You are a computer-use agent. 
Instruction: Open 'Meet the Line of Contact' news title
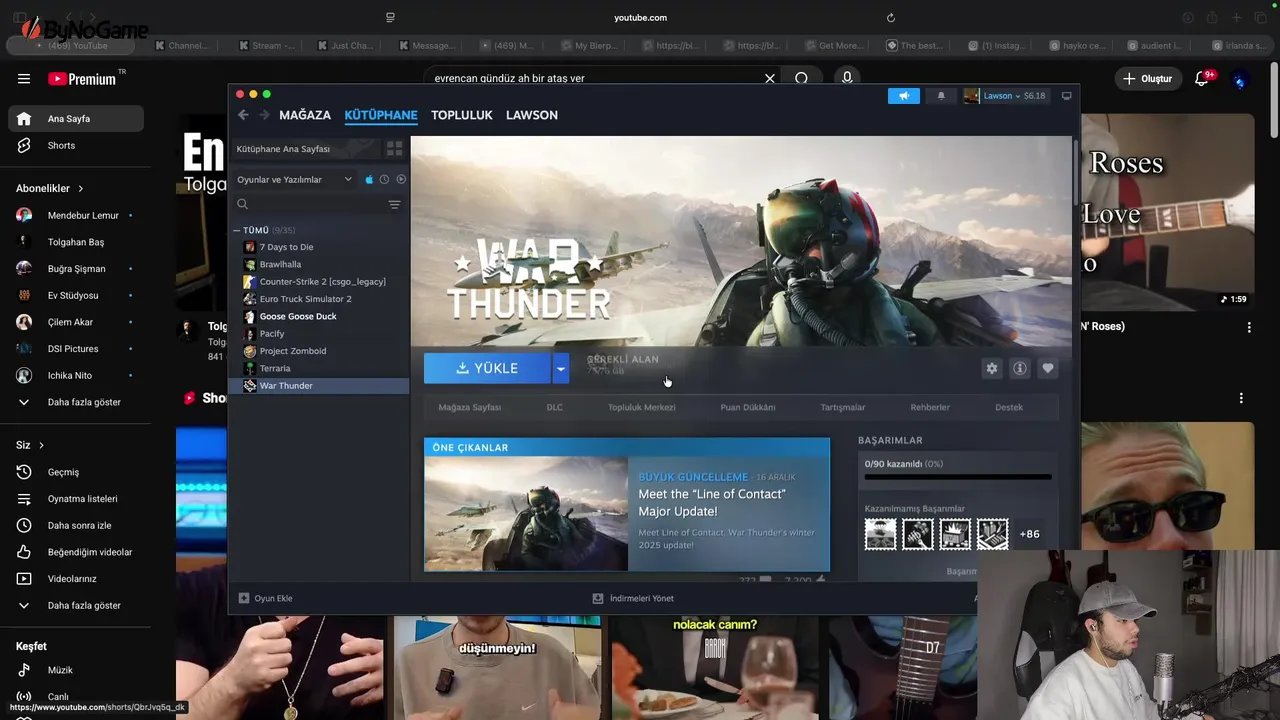712,502
